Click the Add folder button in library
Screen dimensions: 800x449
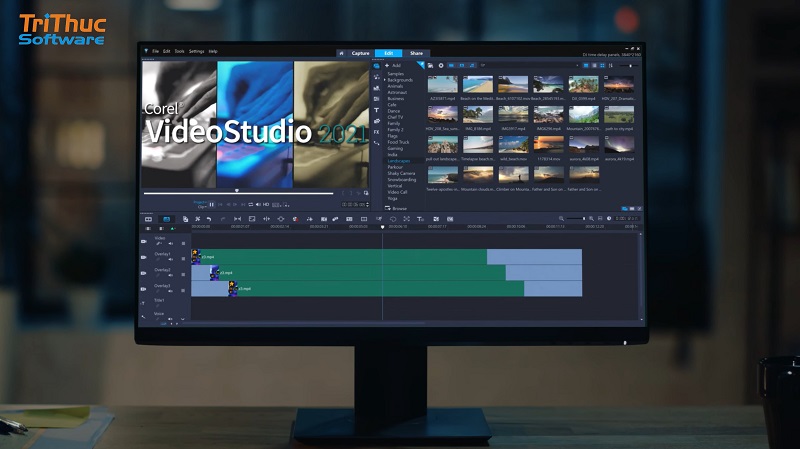coord(393,65)
